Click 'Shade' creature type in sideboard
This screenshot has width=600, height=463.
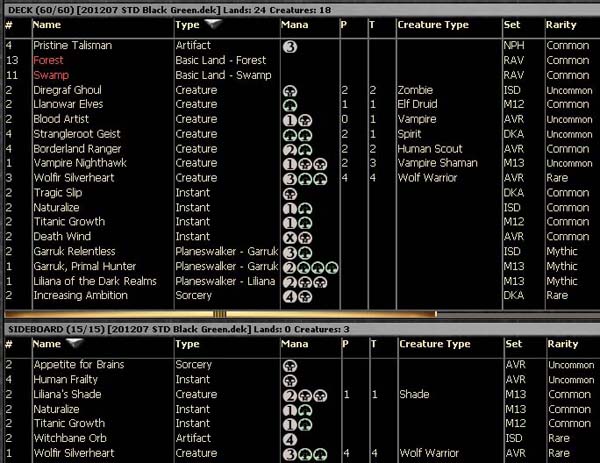414,394
